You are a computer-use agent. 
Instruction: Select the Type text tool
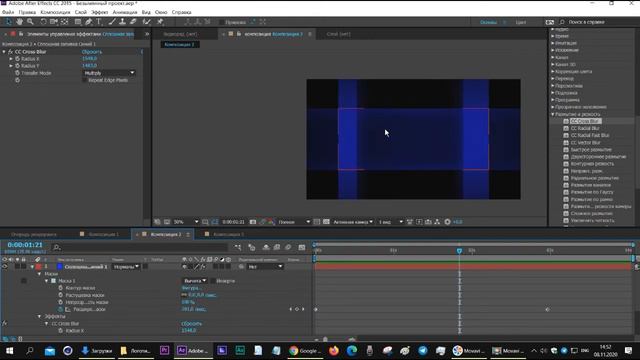click(99, 22)
